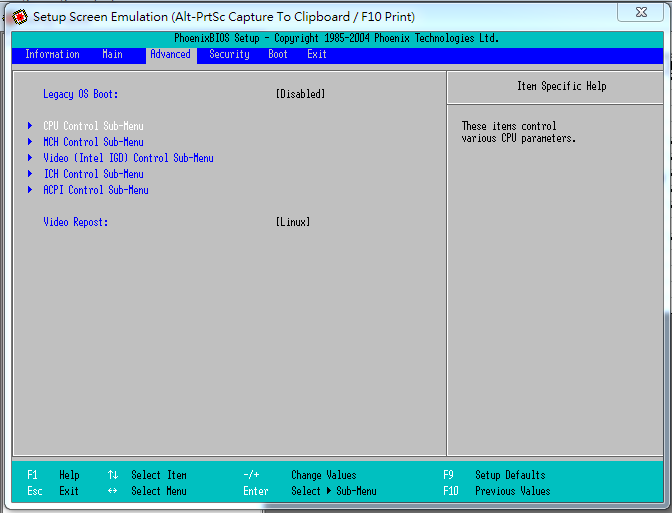Viewport: 672px width, 513px height.
Task: Click the Item Specific Help heading
Action: (x=561, y=86)
